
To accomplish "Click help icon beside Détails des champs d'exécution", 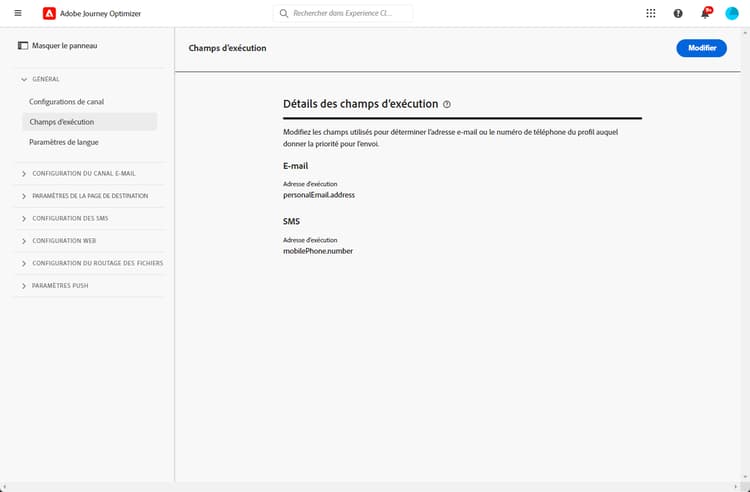I will (x=447, y=104).
